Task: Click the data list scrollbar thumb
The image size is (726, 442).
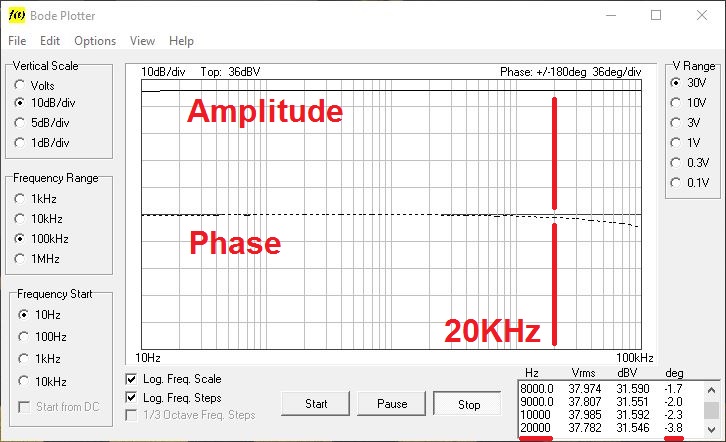Action: 712,410
